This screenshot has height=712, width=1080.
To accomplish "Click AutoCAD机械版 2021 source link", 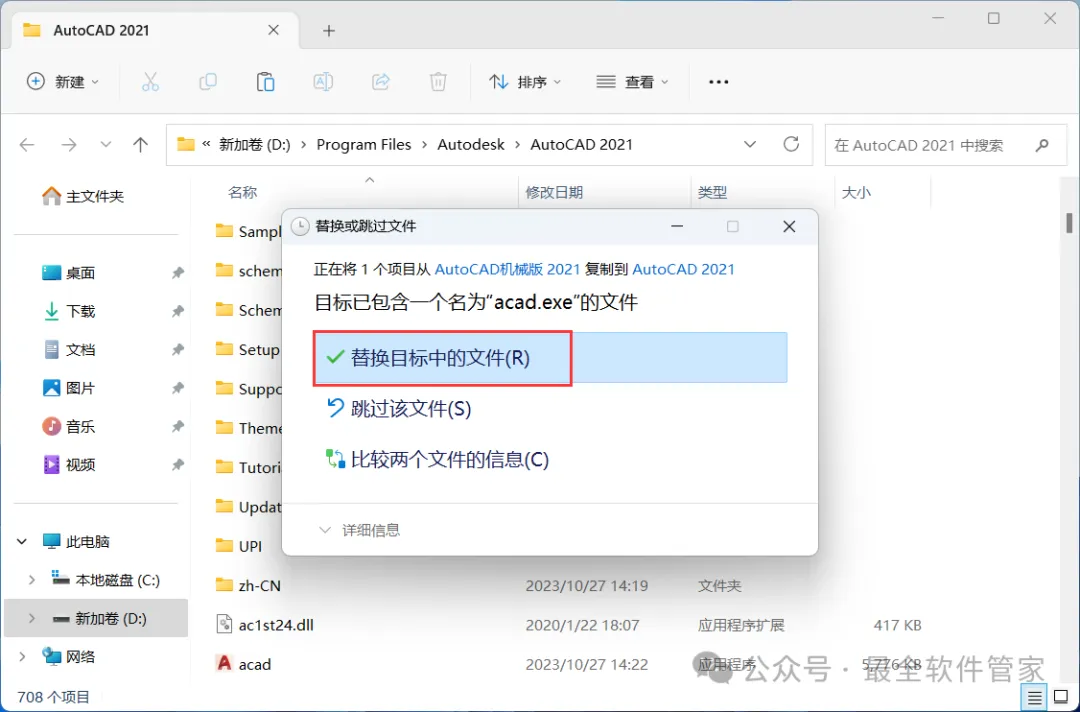I will 507,269.
